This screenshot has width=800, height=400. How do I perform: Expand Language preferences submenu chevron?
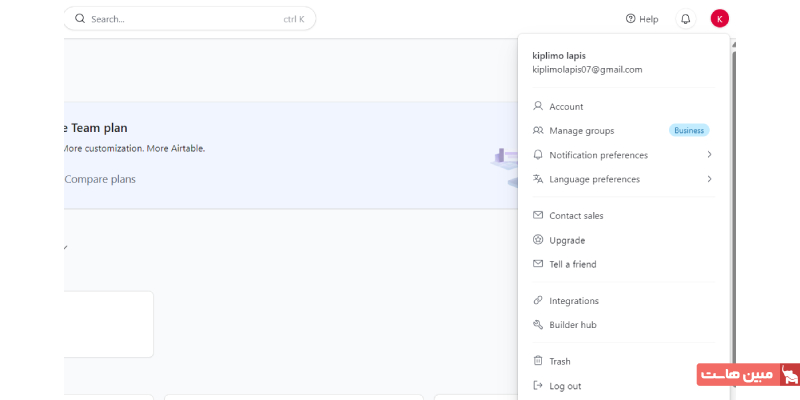[x=709, y=179]
